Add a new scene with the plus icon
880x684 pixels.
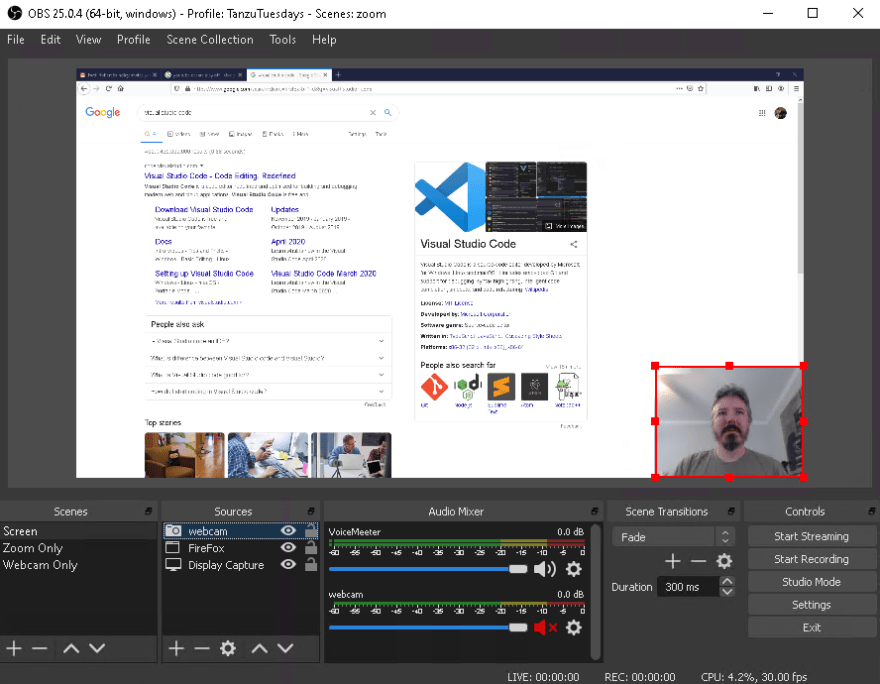pos(14,649)
